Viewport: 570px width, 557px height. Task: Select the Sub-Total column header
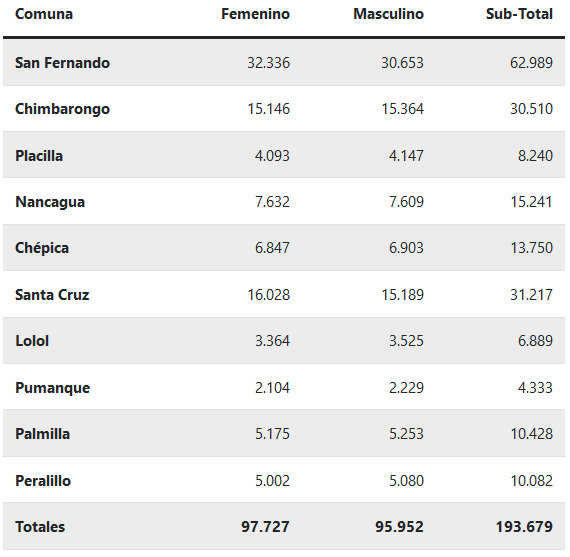(519, 14)
